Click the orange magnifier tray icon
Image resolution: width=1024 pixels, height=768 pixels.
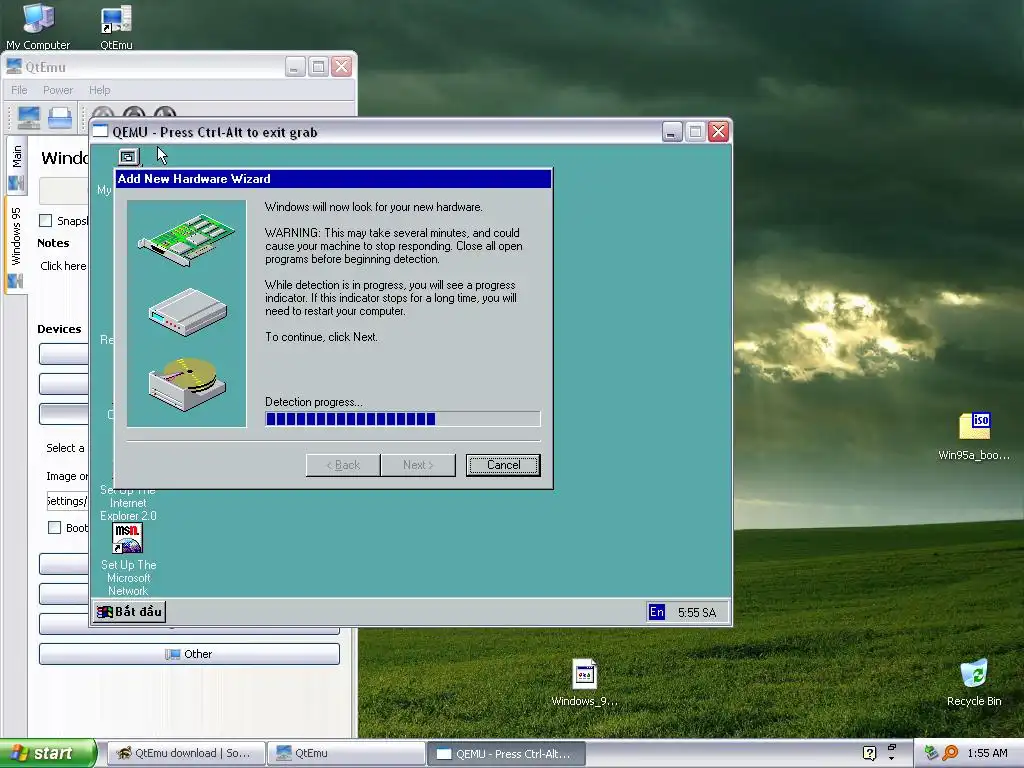point(950,754)
